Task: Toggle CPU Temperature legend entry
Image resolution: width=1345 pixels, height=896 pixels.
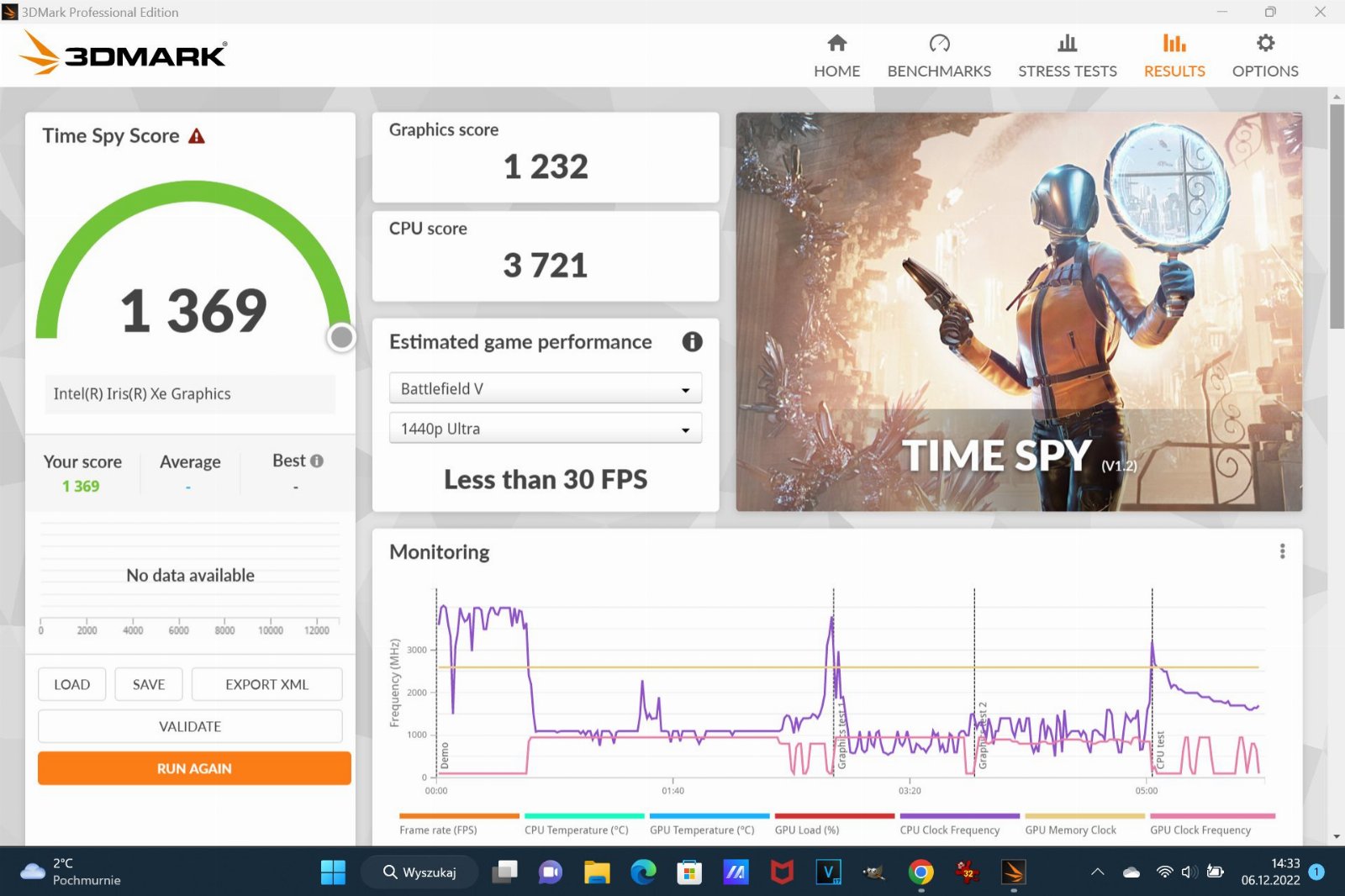Action: pos(584,825)
